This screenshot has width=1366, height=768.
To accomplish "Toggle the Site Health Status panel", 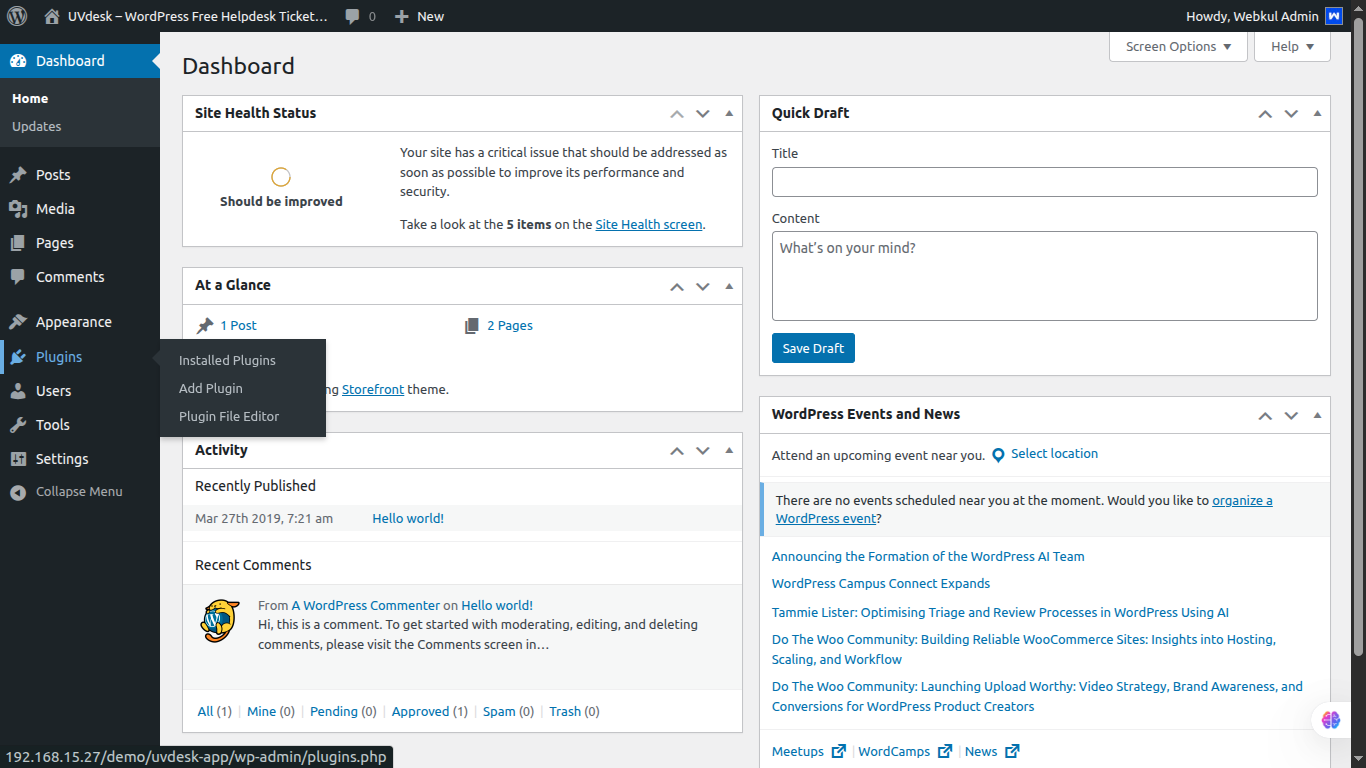I will (729, 113).
